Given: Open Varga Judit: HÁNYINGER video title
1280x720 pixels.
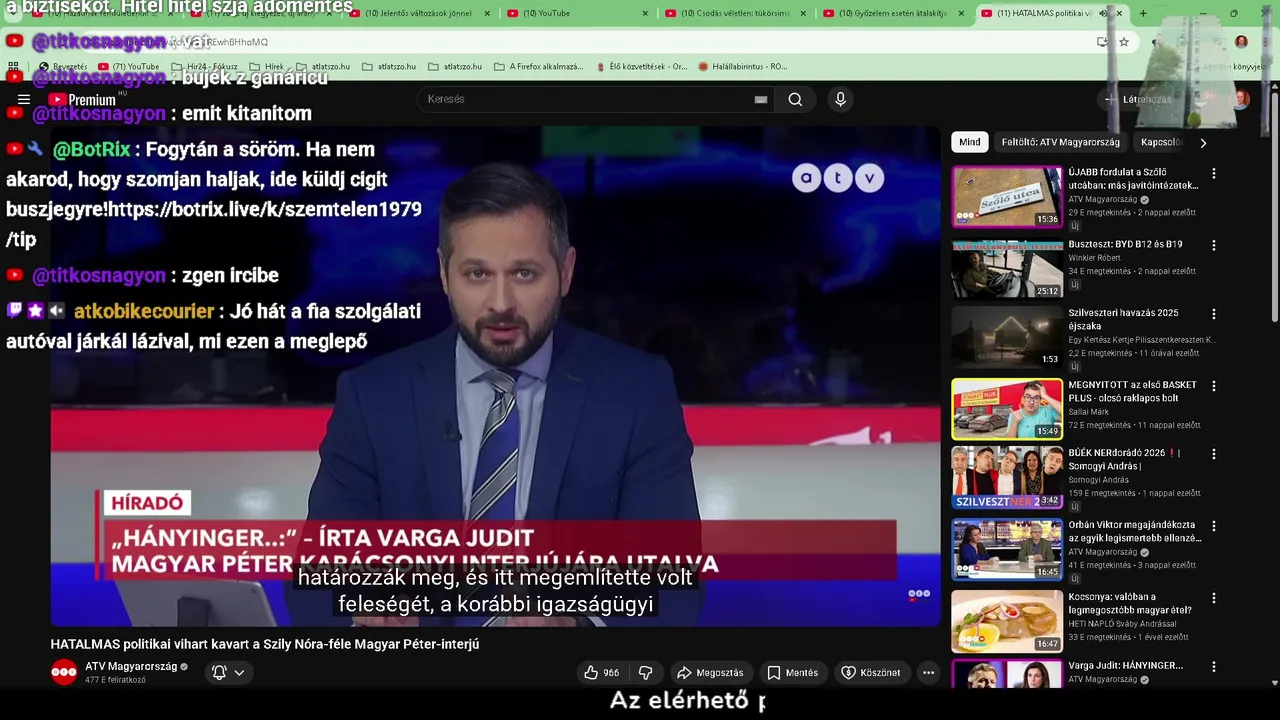Looking at the screenshot, I should click(1125, 665).
